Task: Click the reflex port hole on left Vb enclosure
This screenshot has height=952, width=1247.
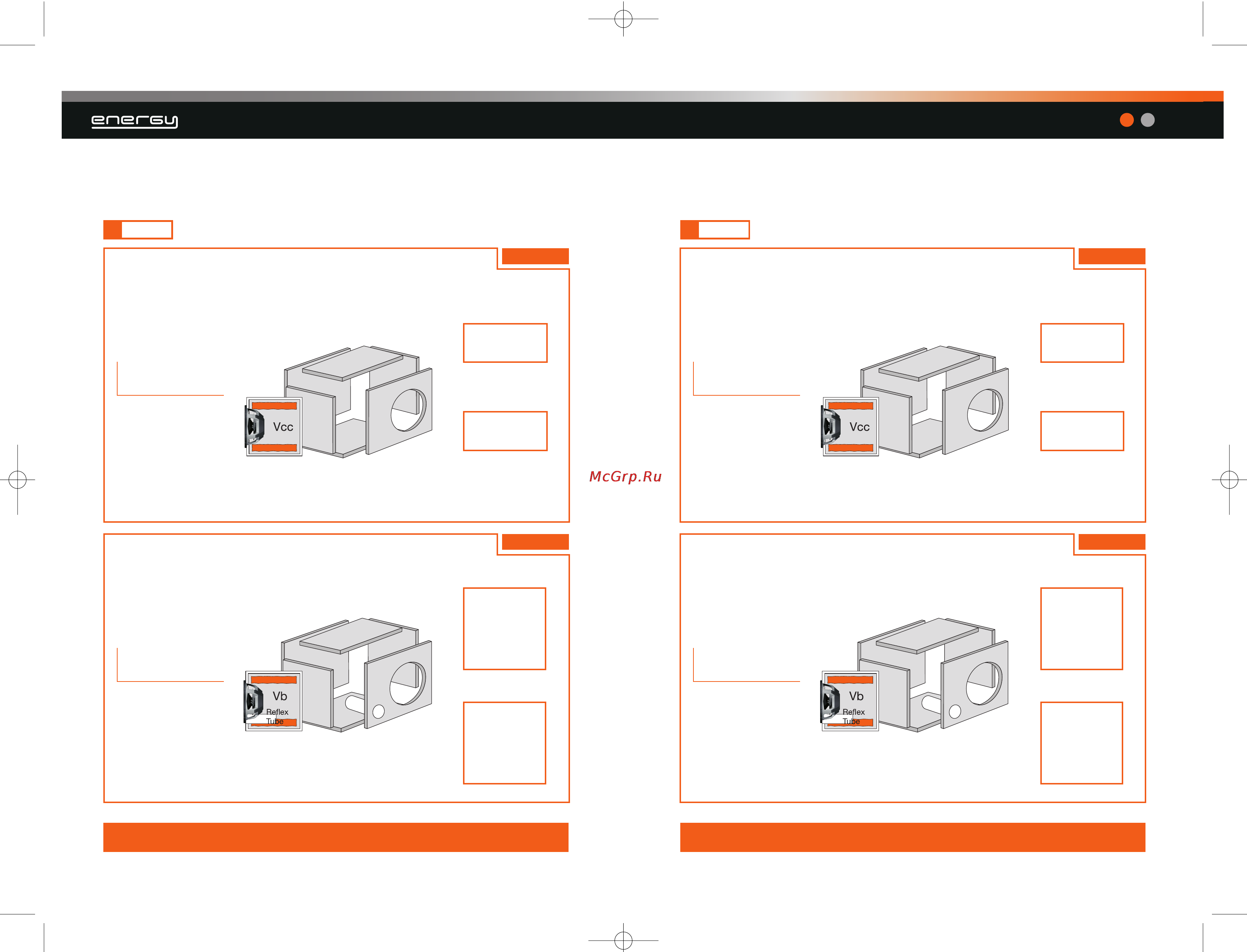Action: (x=379, y=712)
